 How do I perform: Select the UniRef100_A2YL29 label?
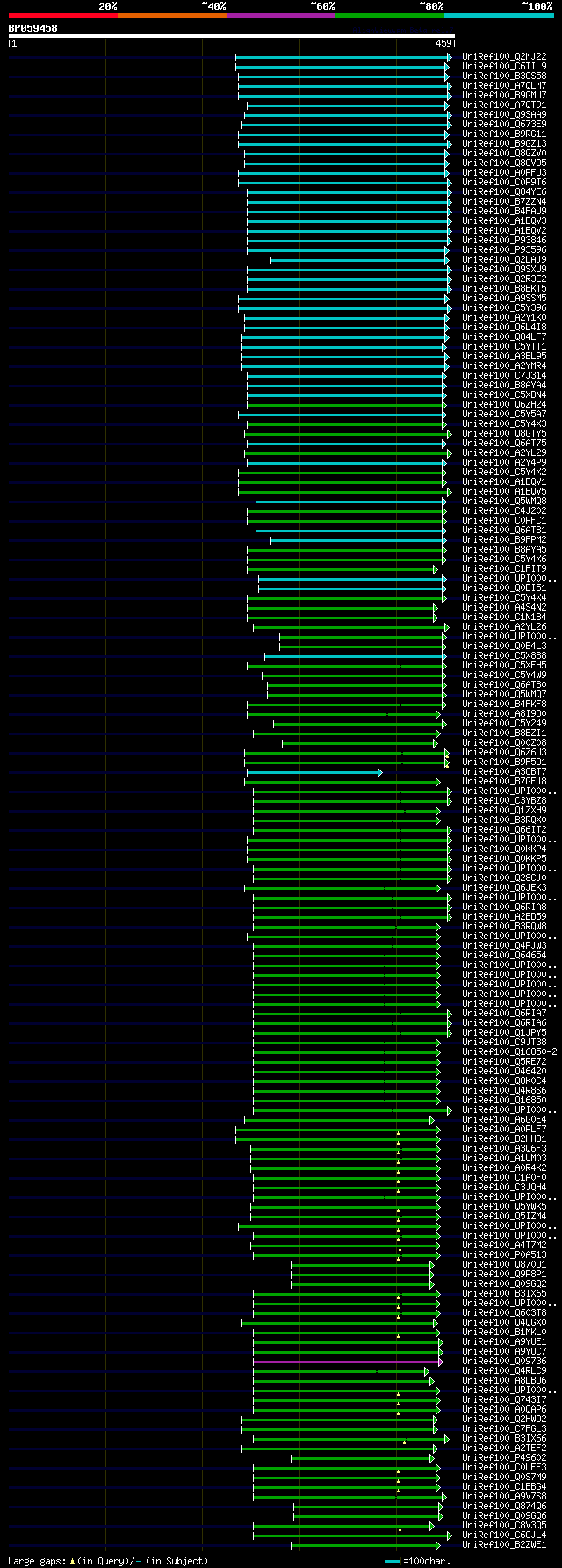(505, 452)
